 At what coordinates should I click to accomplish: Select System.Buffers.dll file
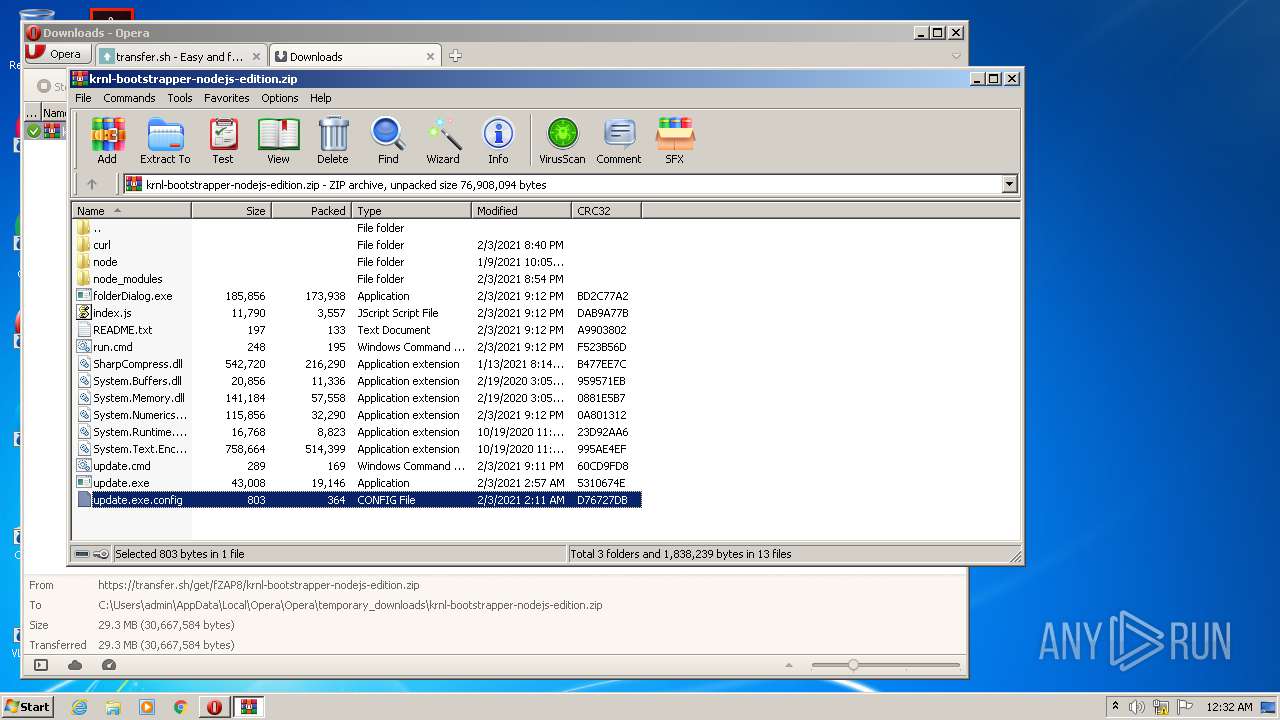pyautogui.click(x=137, y=381)
